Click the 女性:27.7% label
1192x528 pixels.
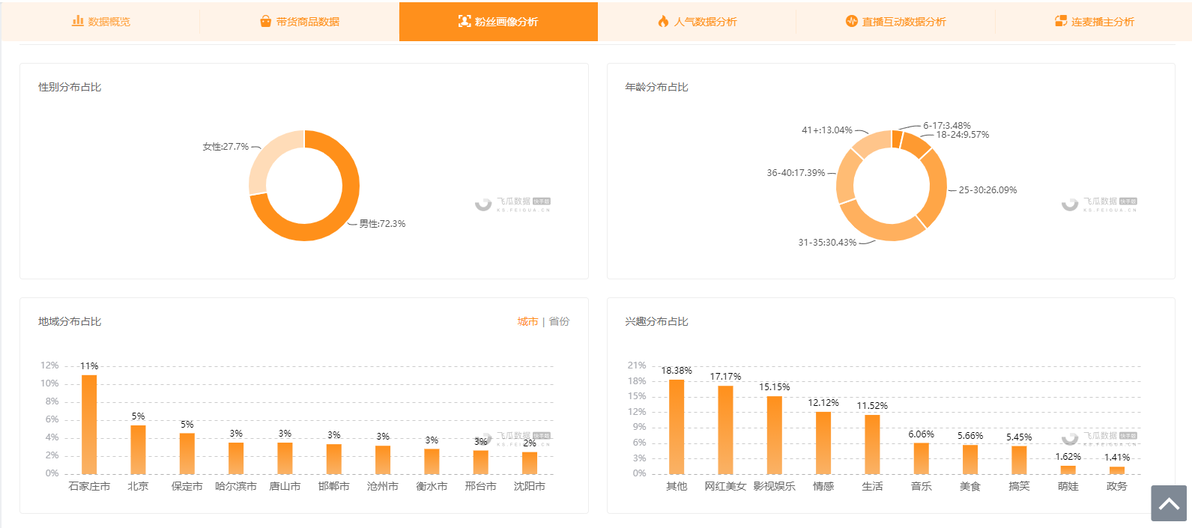tap(226, 147)
